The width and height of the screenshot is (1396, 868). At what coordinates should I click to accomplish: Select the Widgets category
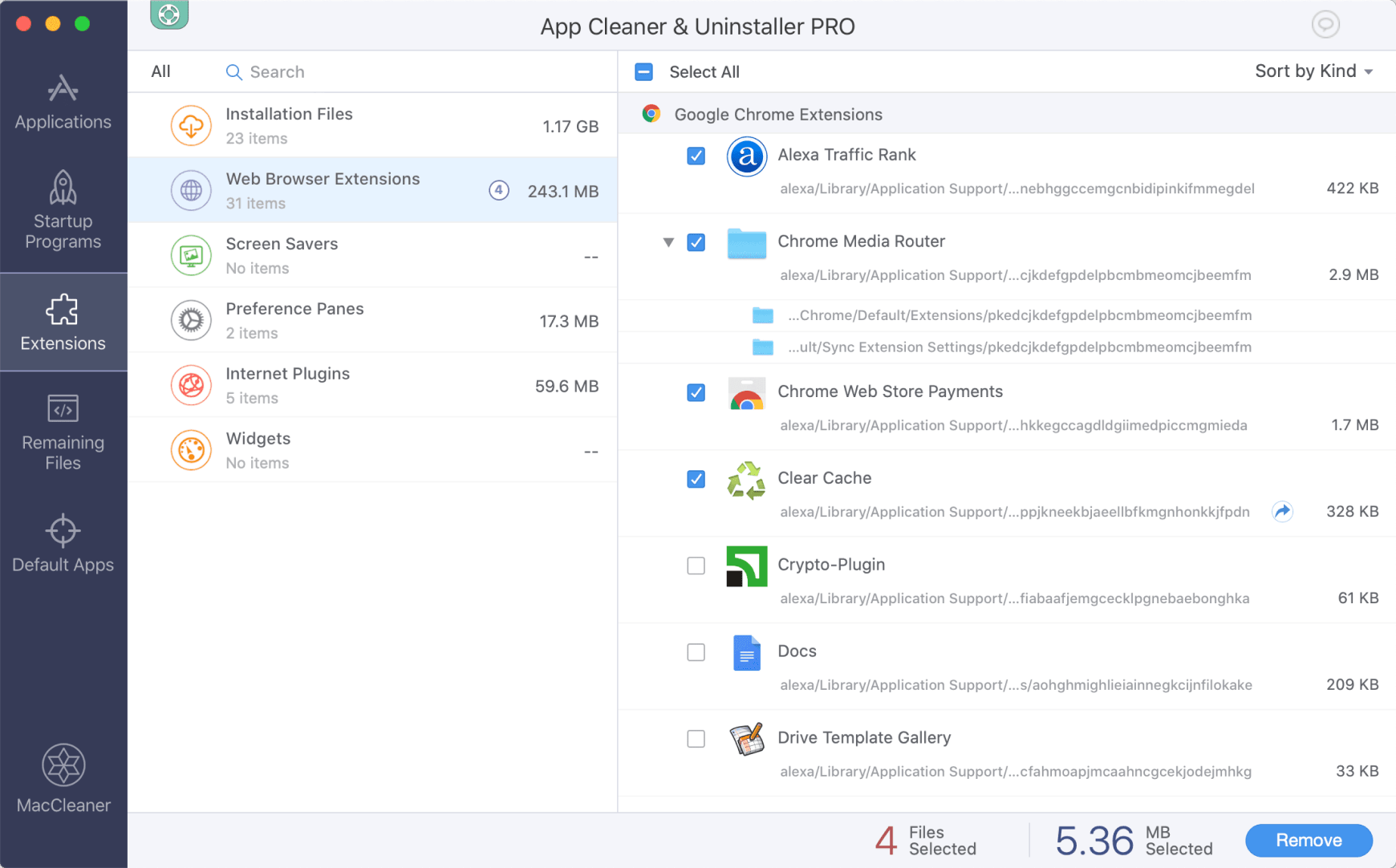[x=372, y=450]
